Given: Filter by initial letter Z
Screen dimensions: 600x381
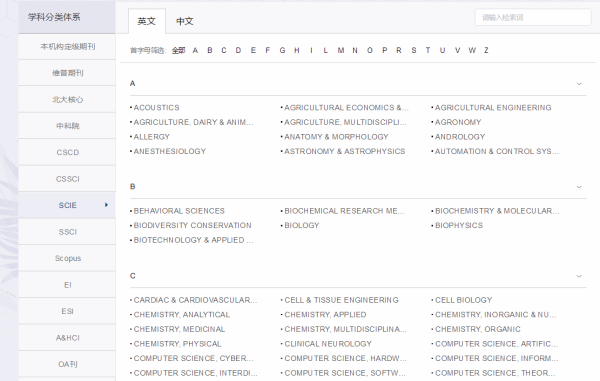Looking at the screenshot, I should [x=486, y=50].
